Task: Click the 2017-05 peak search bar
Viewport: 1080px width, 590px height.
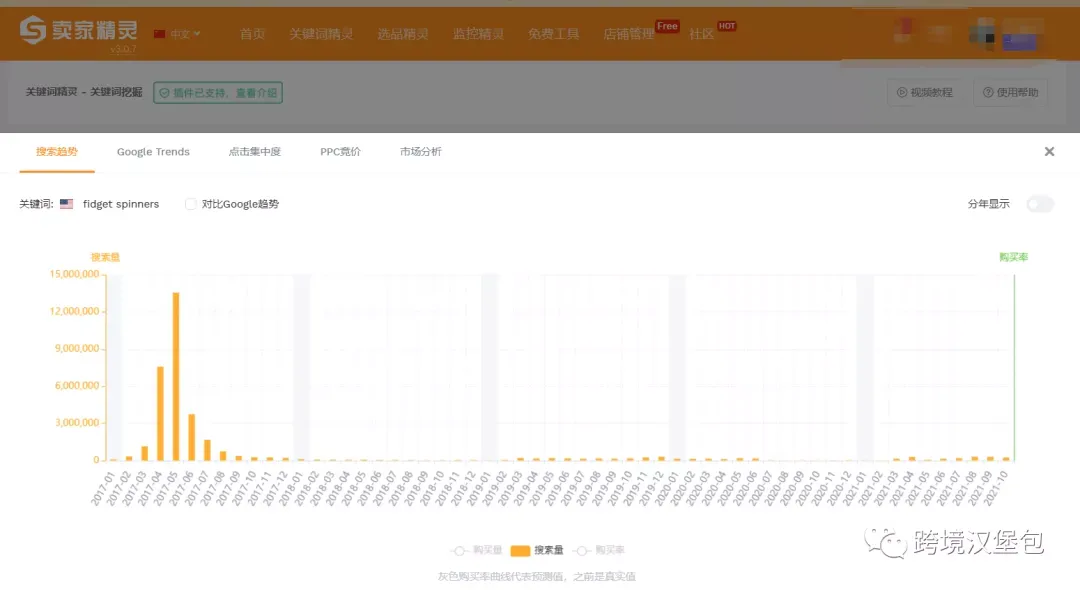Action: click(x=176, y=377)
